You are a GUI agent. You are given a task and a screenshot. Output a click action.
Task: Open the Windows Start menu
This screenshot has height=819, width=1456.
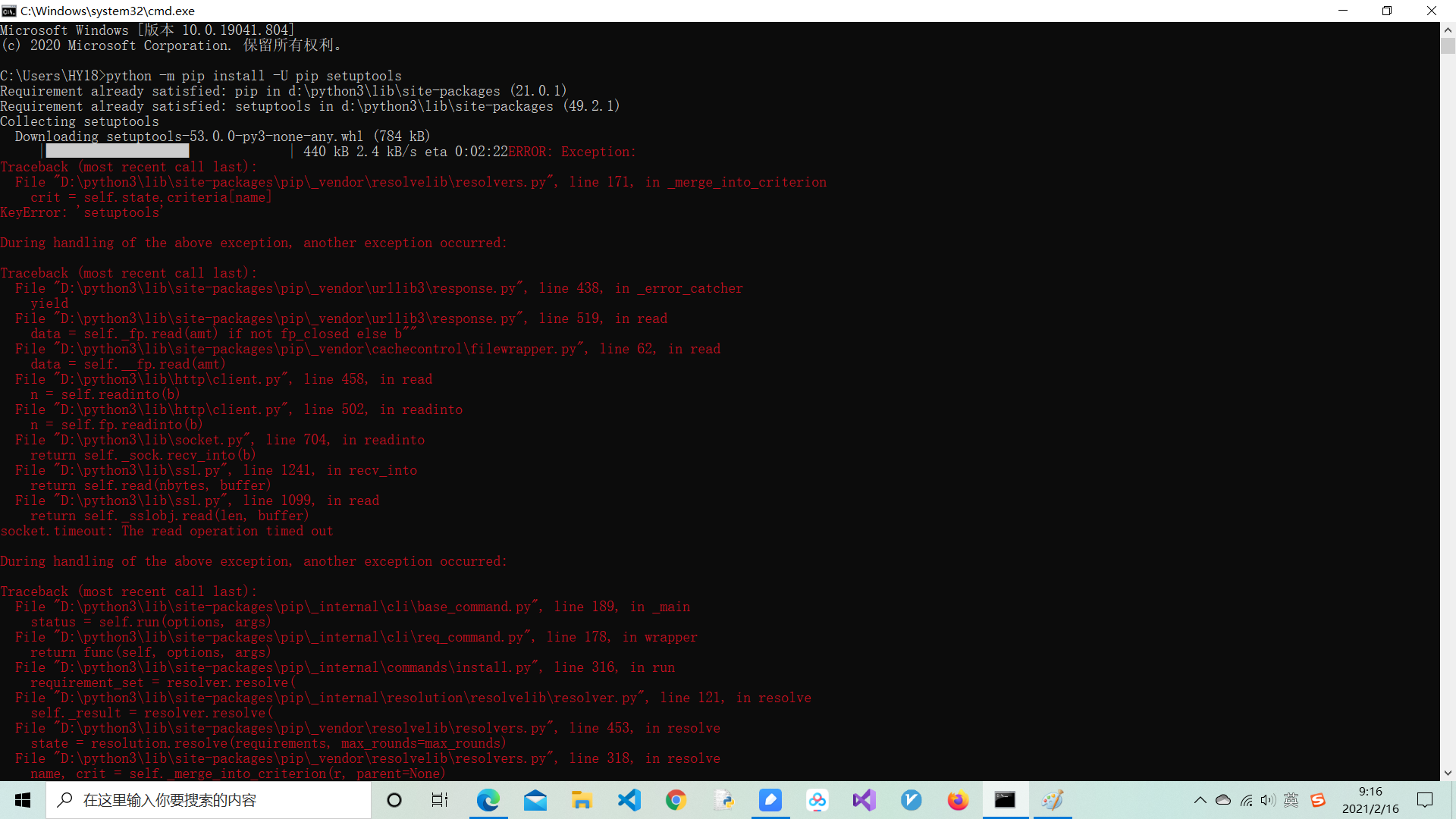pyautogui.click(x=23, y=800)
